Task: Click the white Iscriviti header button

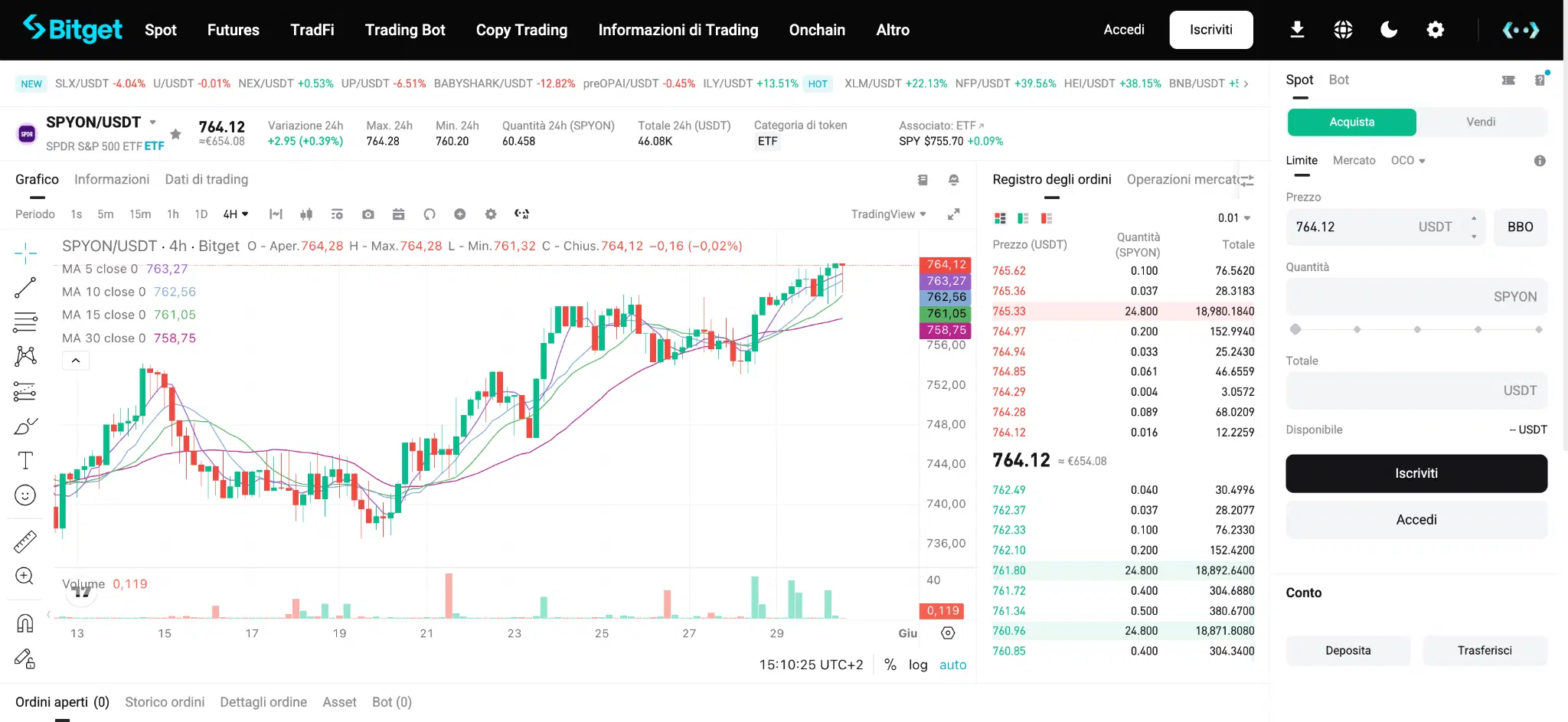Action: tap(1211, 30)
